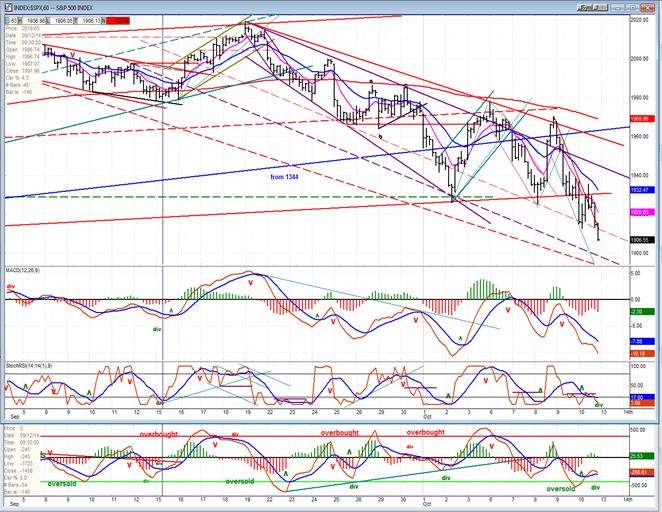Viewport: 662px width, 512px height.
Task: Select the blue 1932.47 price marker
Action: (x=642, y=190)
